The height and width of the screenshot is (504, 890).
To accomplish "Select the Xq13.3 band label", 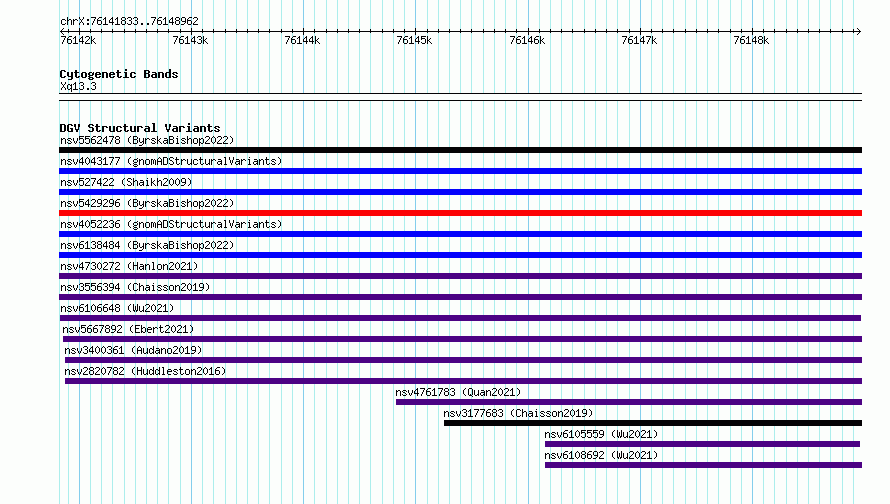I will click(x=78, y=86).
